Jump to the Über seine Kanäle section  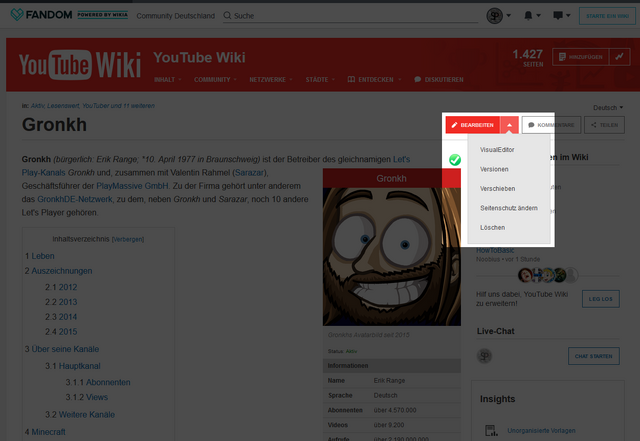pyautogui.click(x=65, y=349)
